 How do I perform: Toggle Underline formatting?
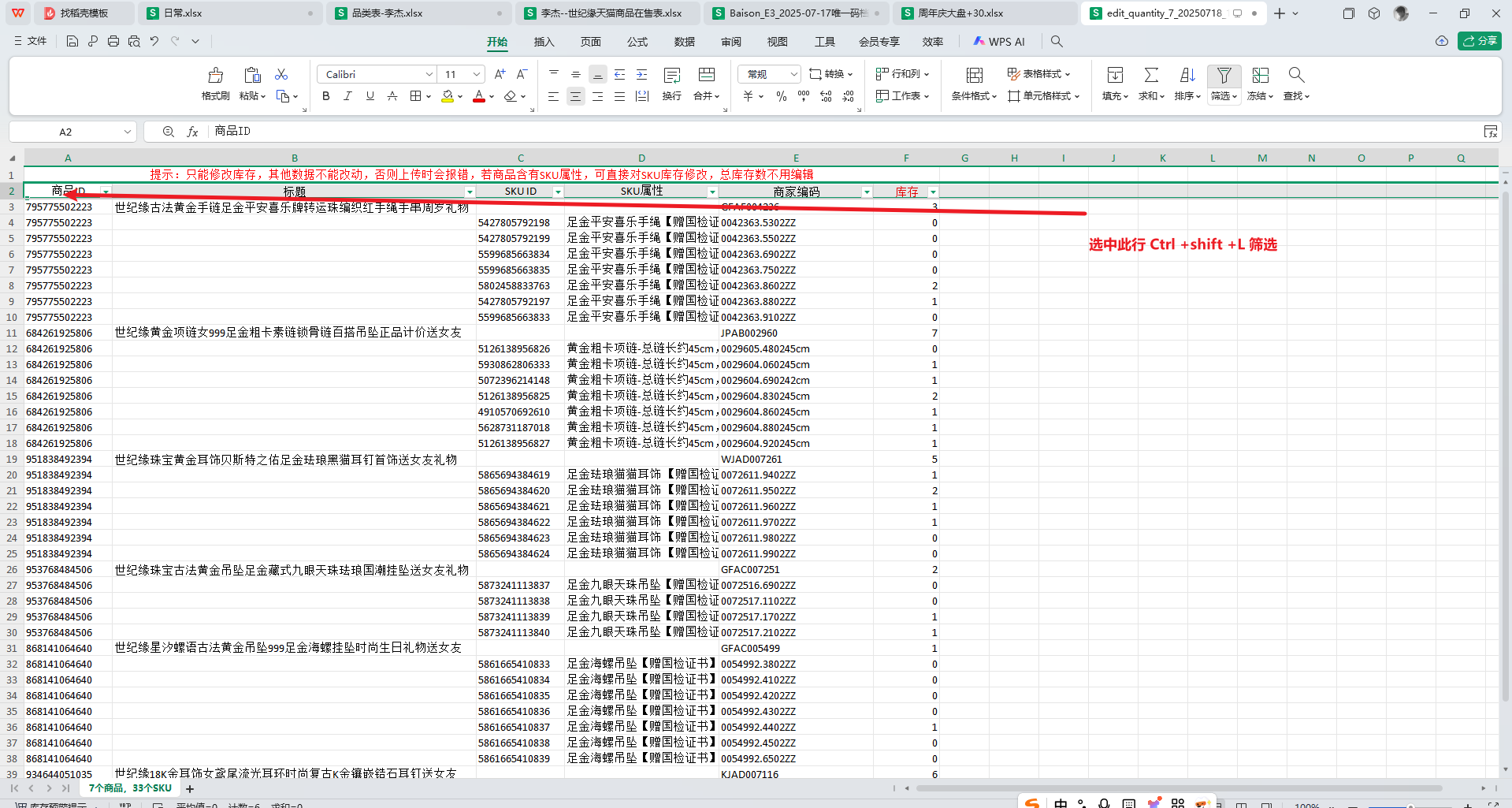(x=370, y=96)
